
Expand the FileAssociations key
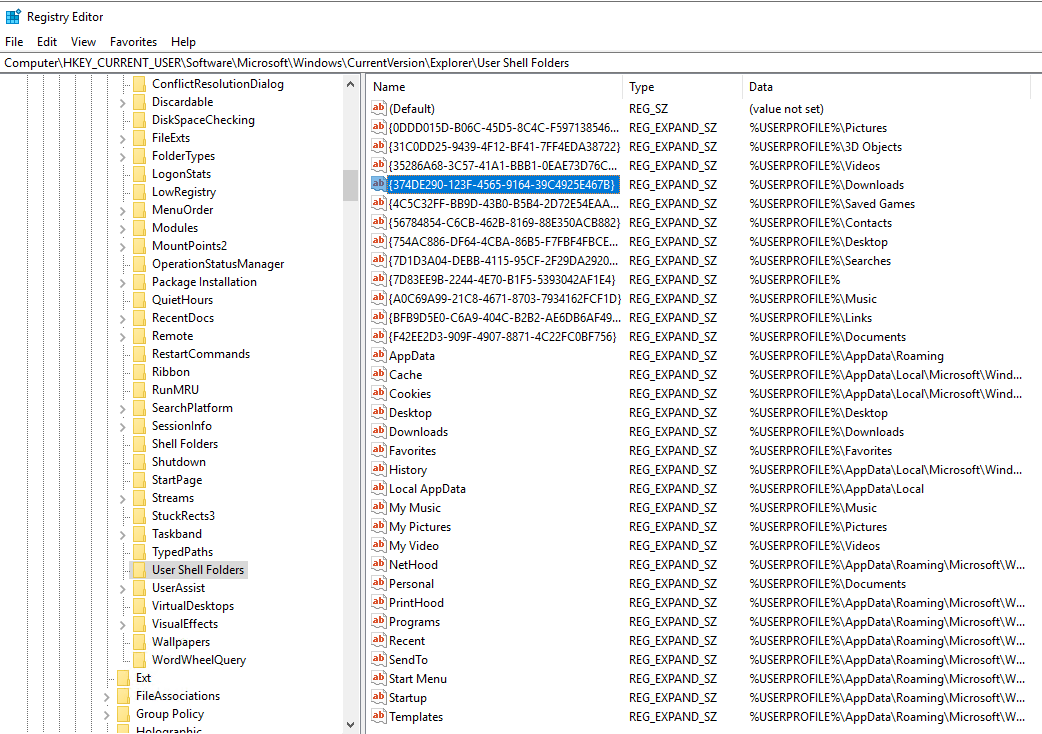tap(105, 695)
